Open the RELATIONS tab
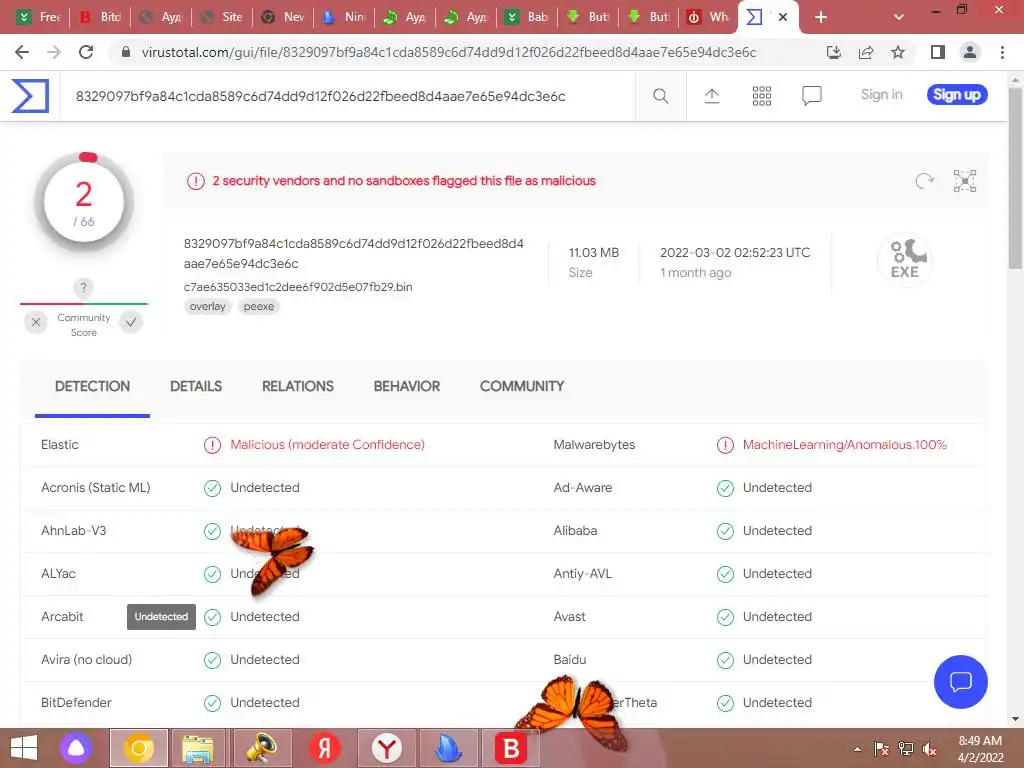Screen dimensions: 1024x768 298,386
